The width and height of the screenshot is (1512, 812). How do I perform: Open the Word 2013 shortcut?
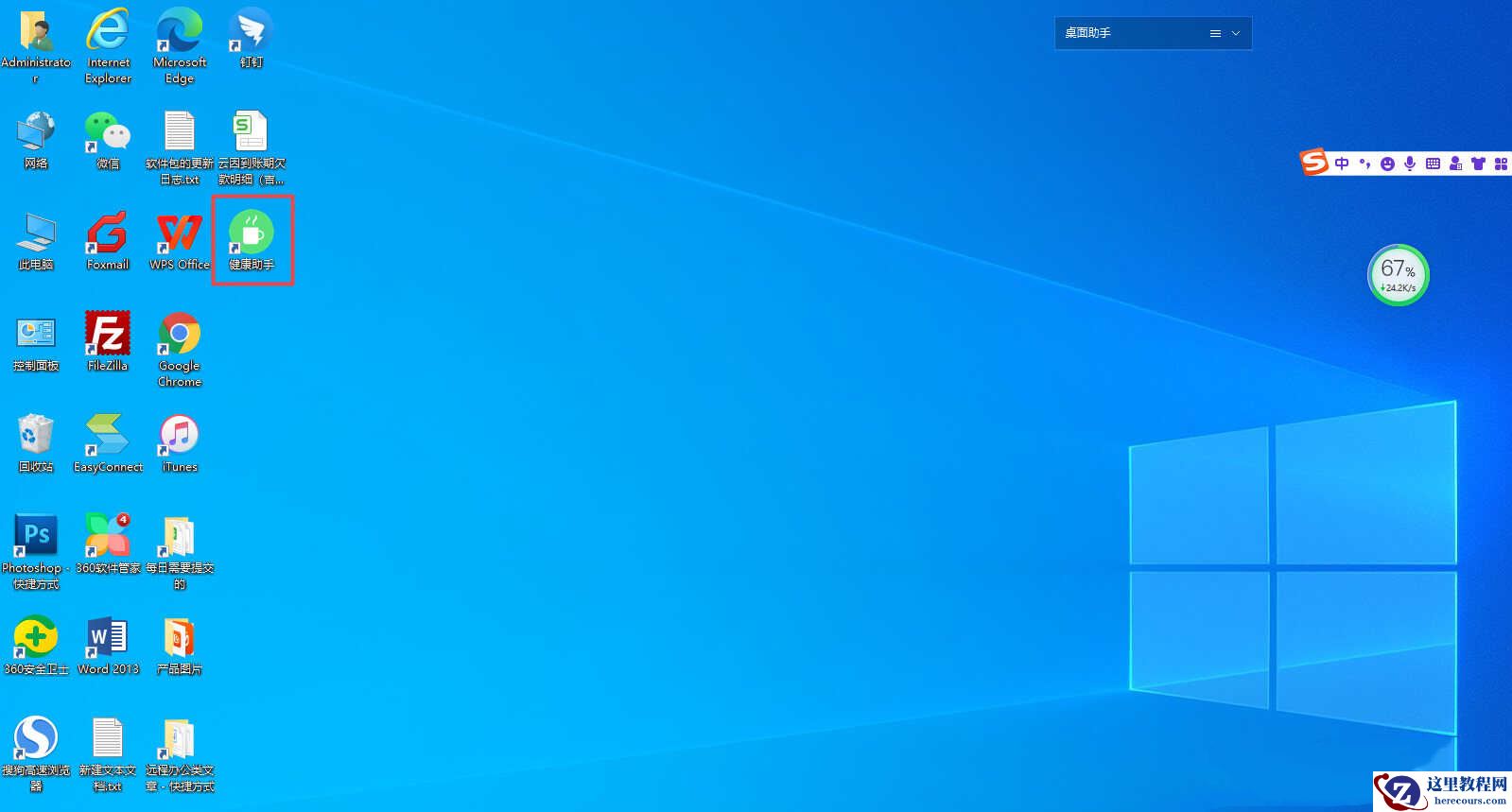(108, 637)
